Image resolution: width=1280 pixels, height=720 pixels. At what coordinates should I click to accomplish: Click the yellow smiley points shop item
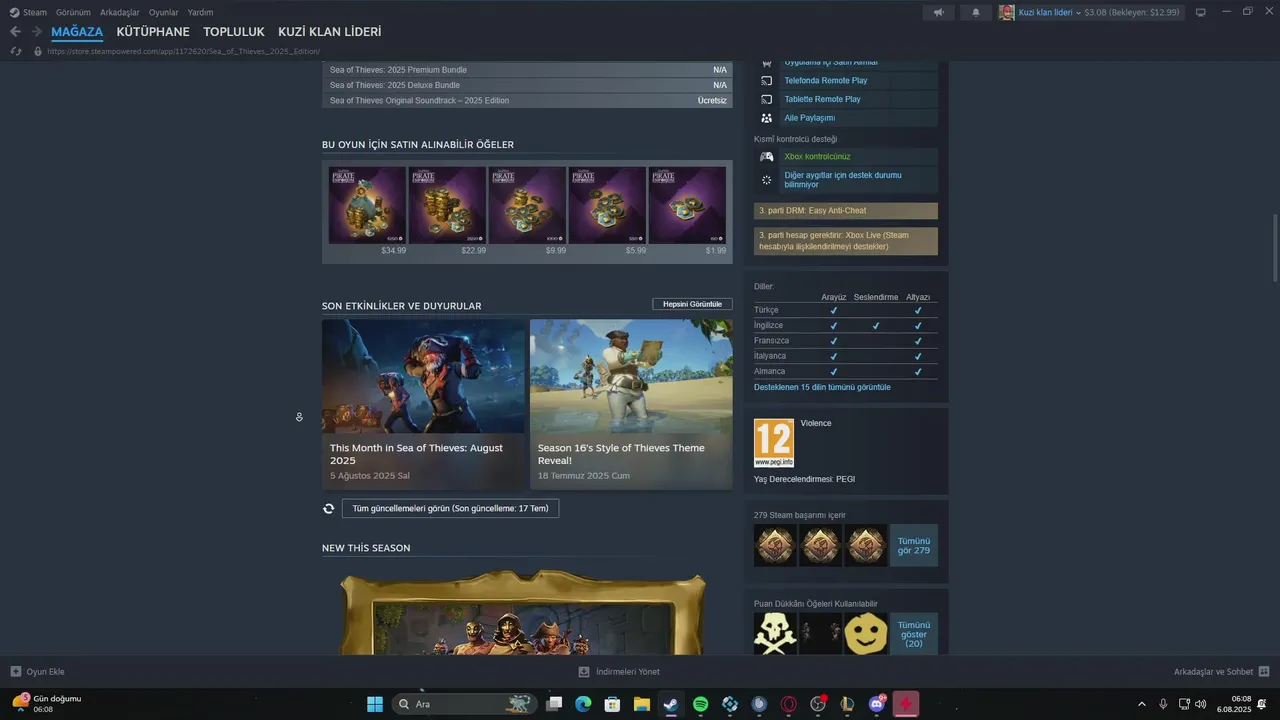coord(865,634)
